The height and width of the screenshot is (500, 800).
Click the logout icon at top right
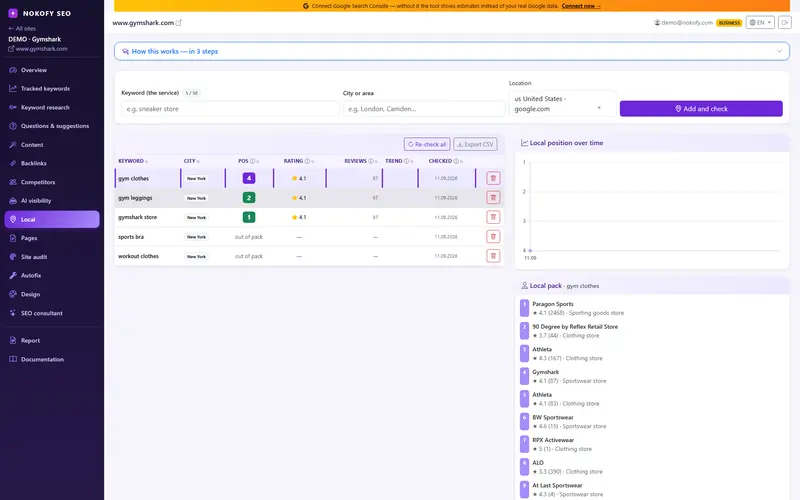click(x=785, y=22)
